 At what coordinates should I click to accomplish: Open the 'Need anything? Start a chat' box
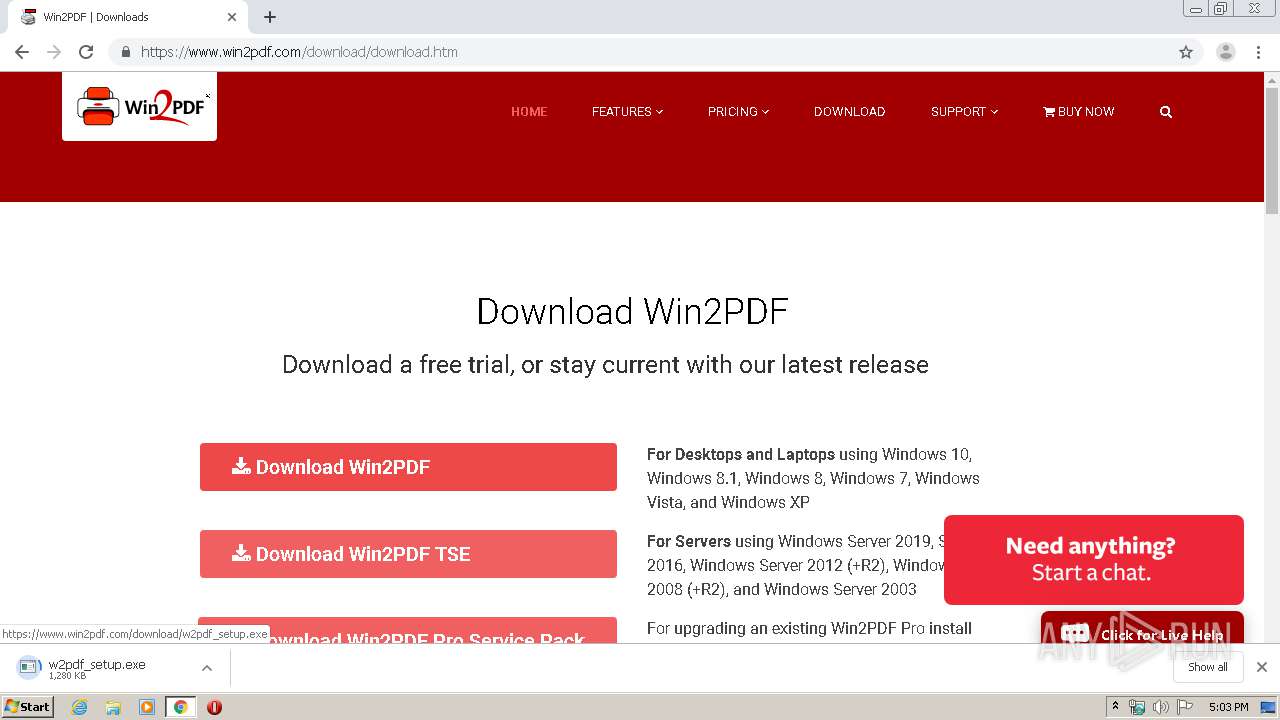point(1094,560)
